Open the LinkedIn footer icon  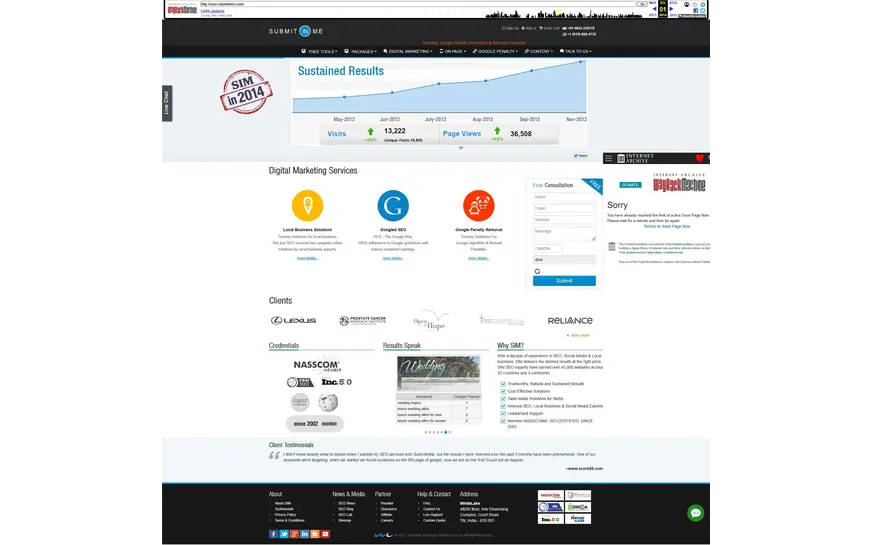tap(305, 534)
